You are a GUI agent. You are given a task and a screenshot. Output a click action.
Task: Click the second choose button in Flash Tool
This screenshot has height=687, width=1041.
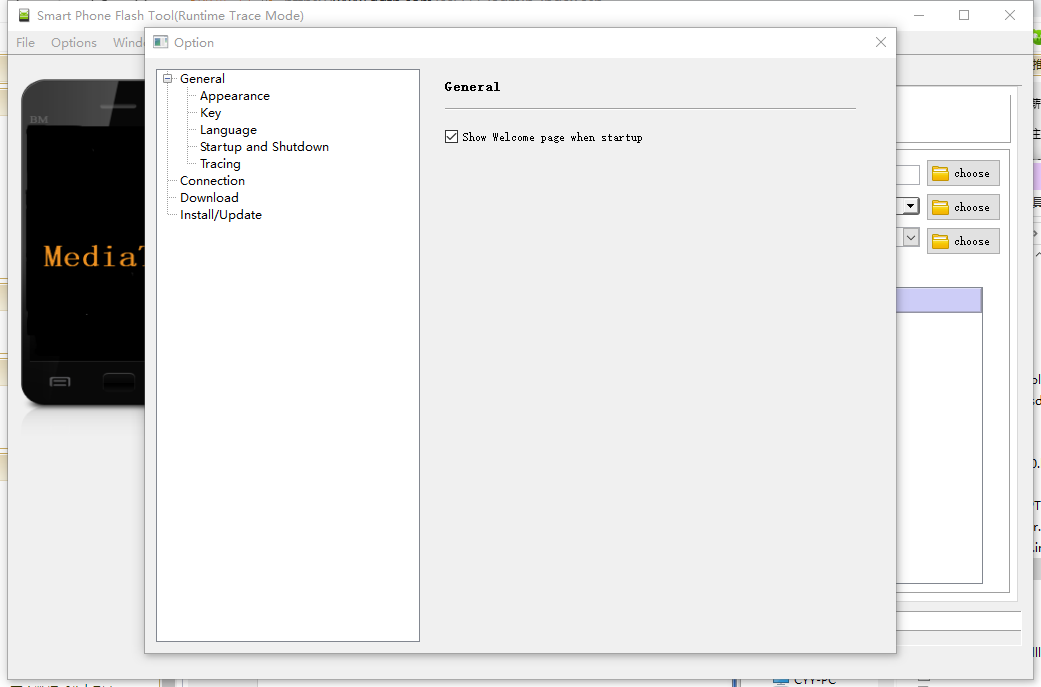pyautogui.click(x=963, y=207)
